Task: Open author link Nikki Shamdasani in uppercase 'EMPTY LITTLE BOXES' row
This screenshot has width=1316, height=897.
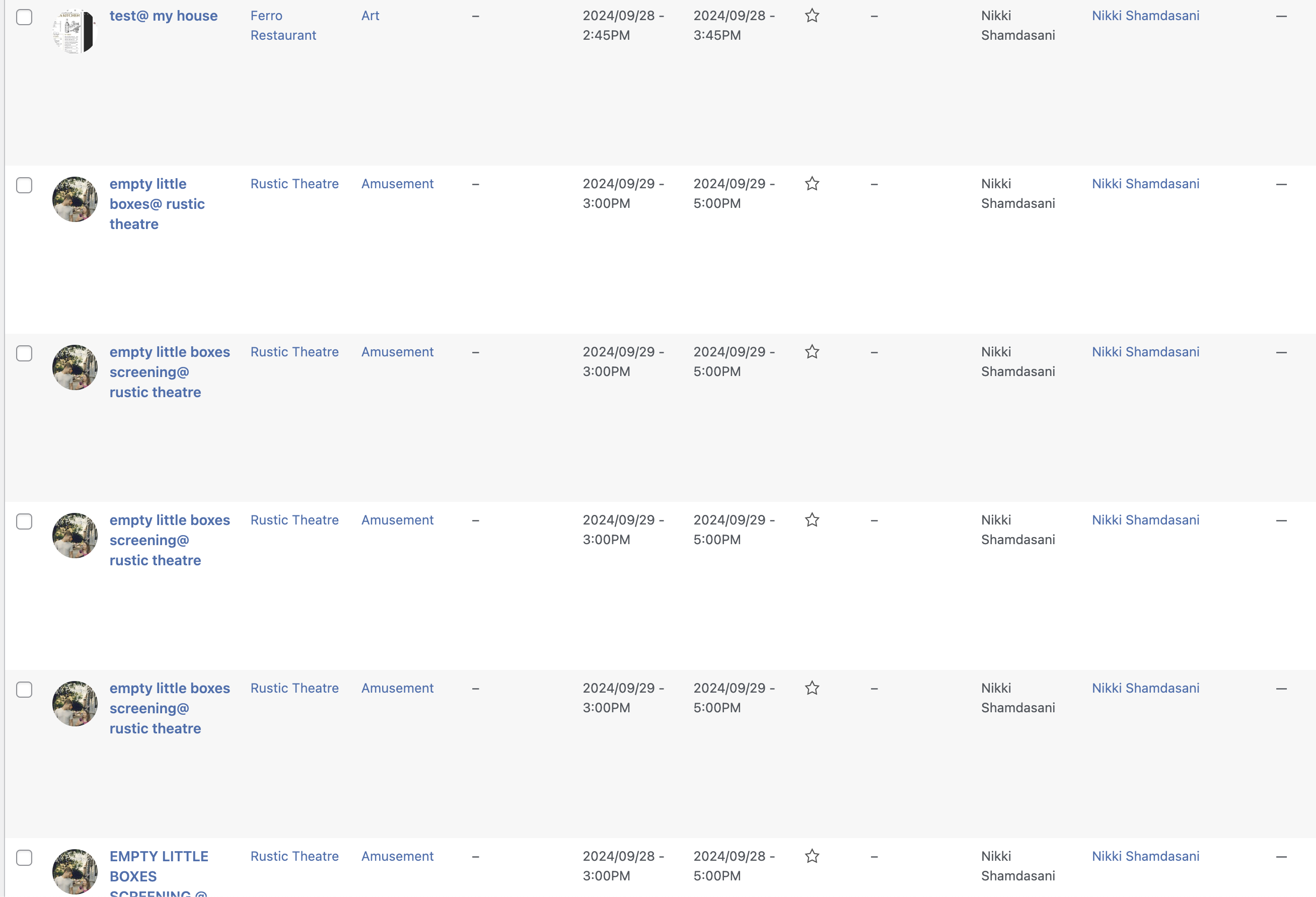Action: point(1145,856)
